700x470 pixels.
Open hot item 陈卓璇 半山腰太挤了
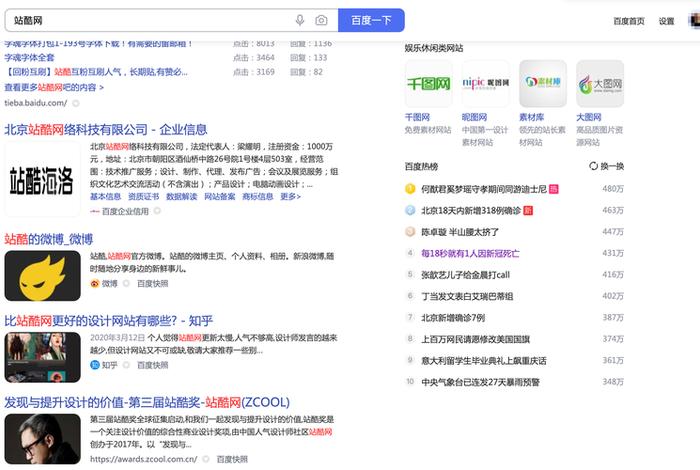pyautogui.click(x=460, y=232)
